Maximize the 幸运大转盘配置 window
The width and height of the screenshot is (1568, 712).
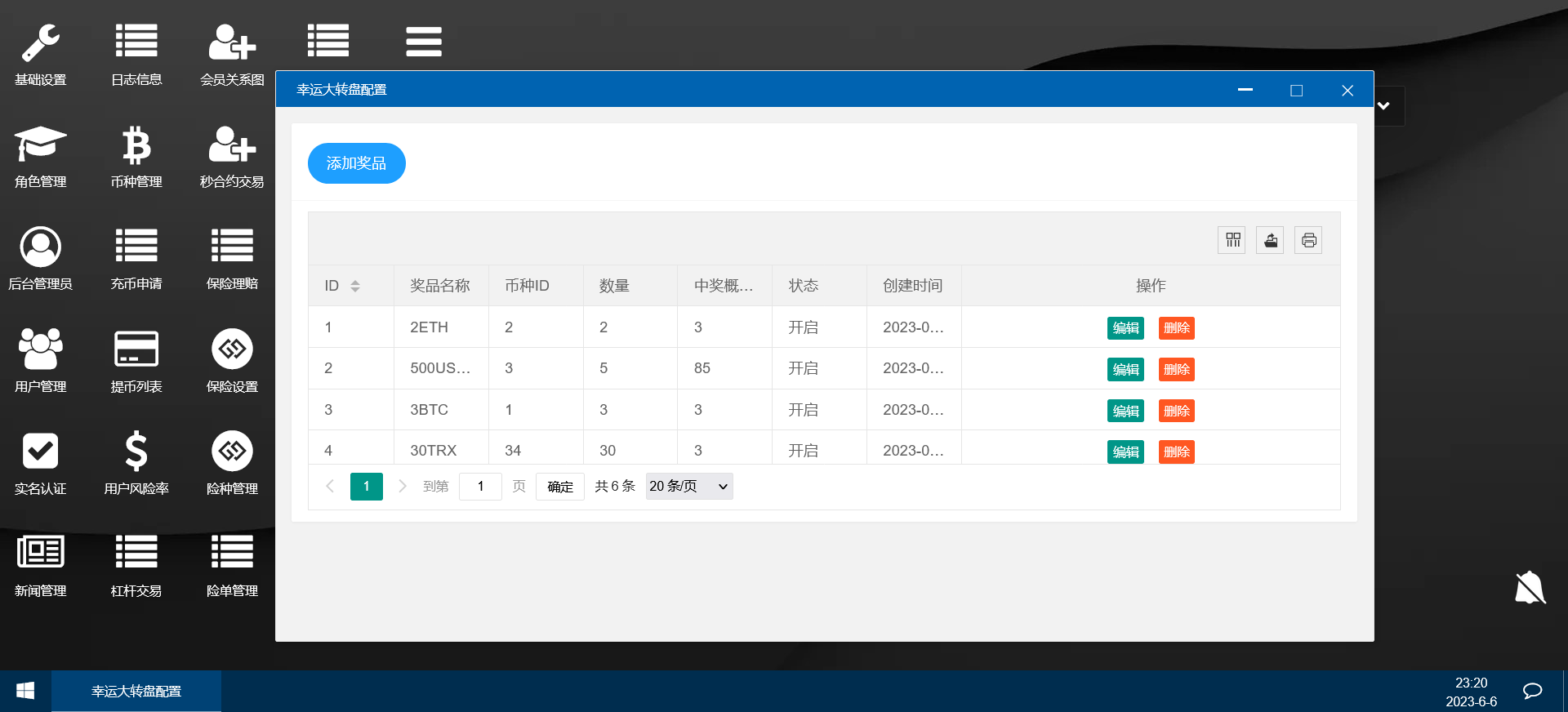tap(1296, 90)
